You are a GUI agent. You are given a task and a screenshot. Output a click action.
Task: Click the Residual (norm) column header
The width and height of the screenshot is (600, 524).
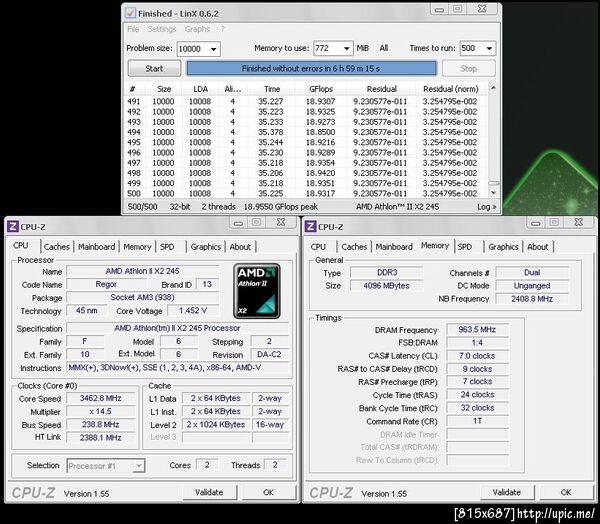[x=450, y=89]
